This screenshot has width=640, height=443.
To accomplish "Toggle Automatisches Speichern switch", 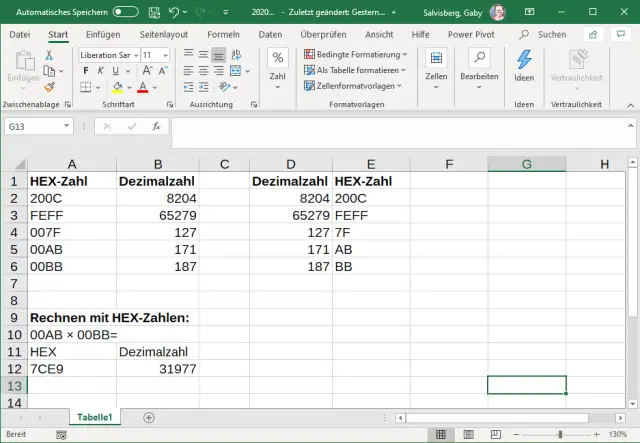I will click(126, 12).
